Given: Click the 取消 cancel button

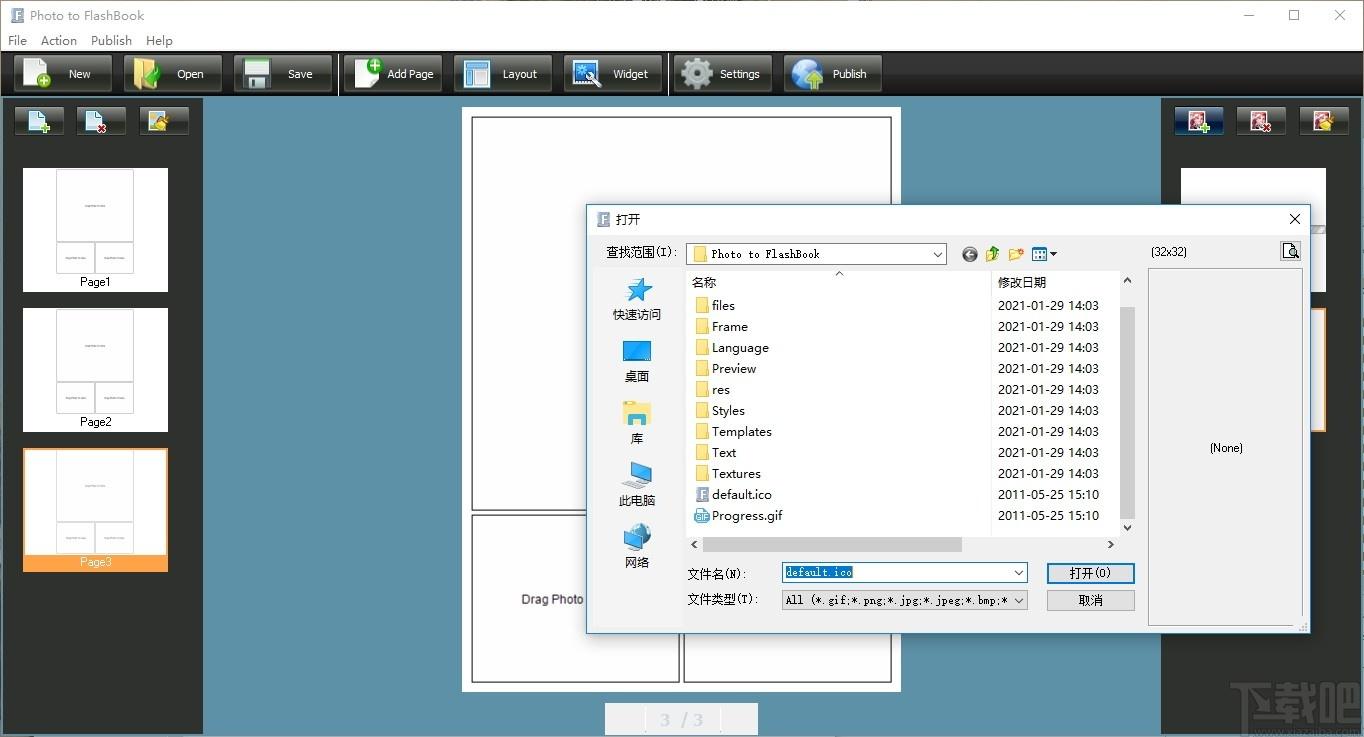Looking at the screenshot, I should [x=1090, y=600].
